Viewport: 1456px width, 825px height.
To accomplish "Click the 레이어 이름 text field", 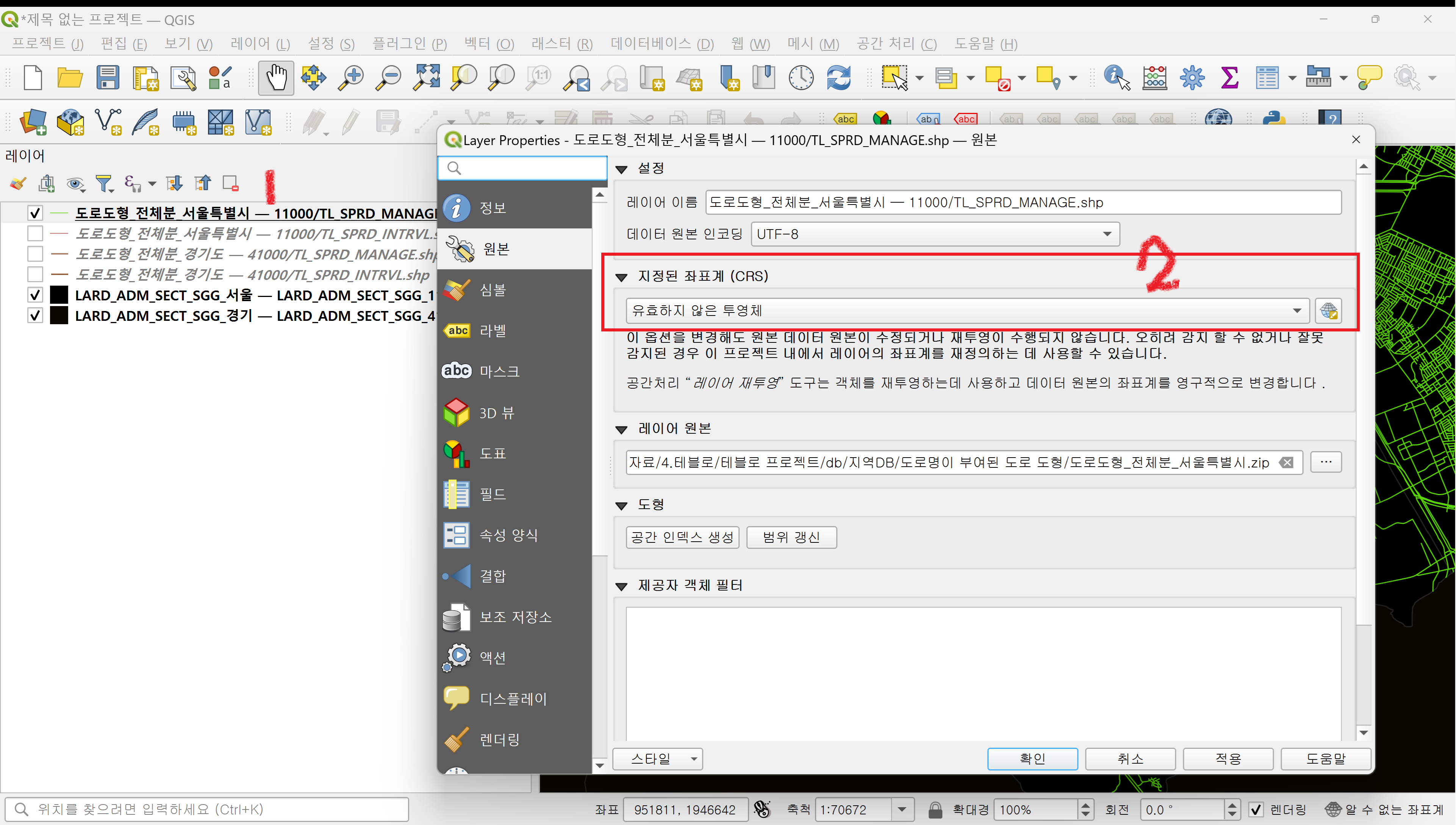I will [1023, 202].
